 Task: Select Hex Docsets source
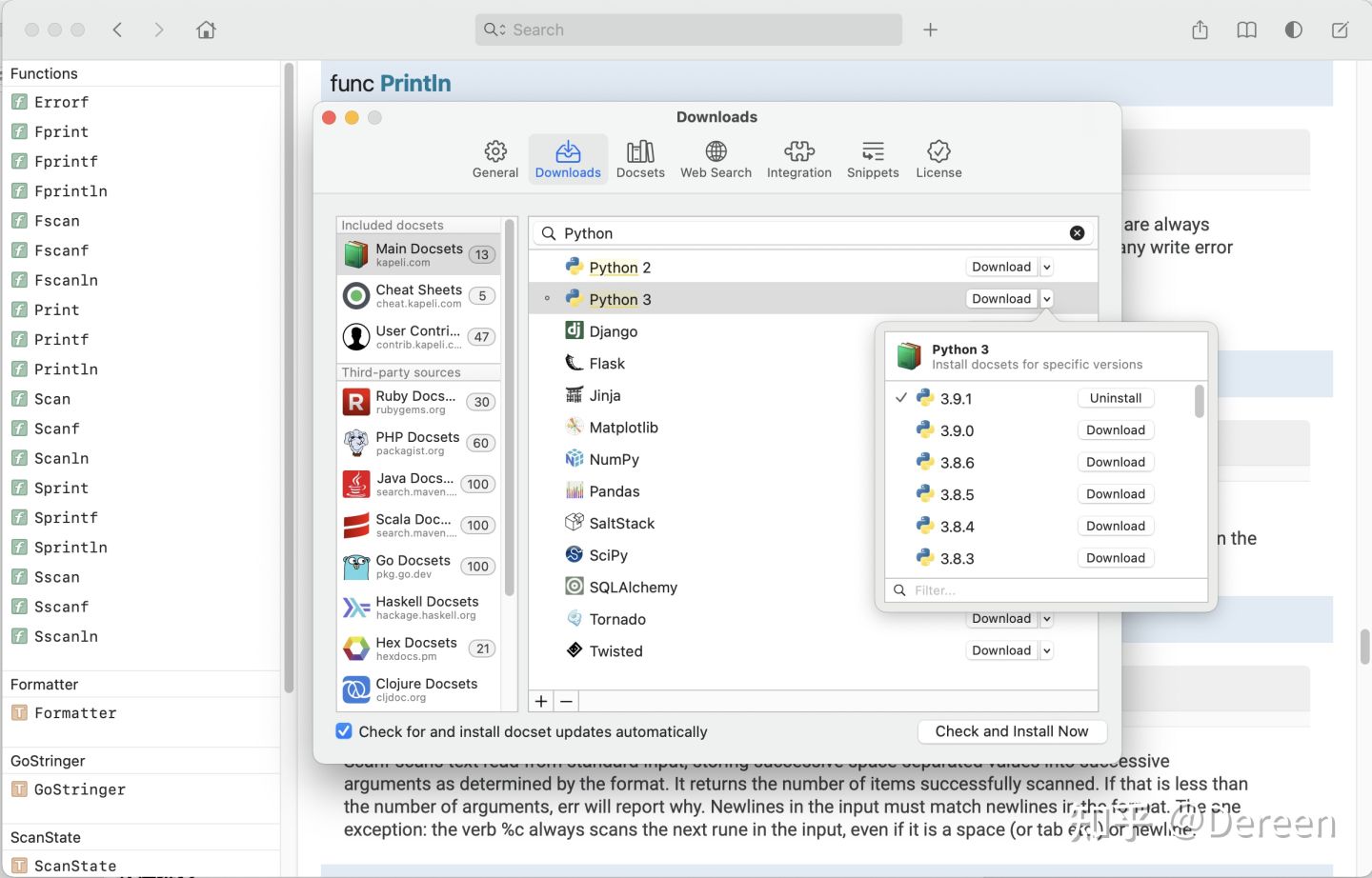click(419, 649)
